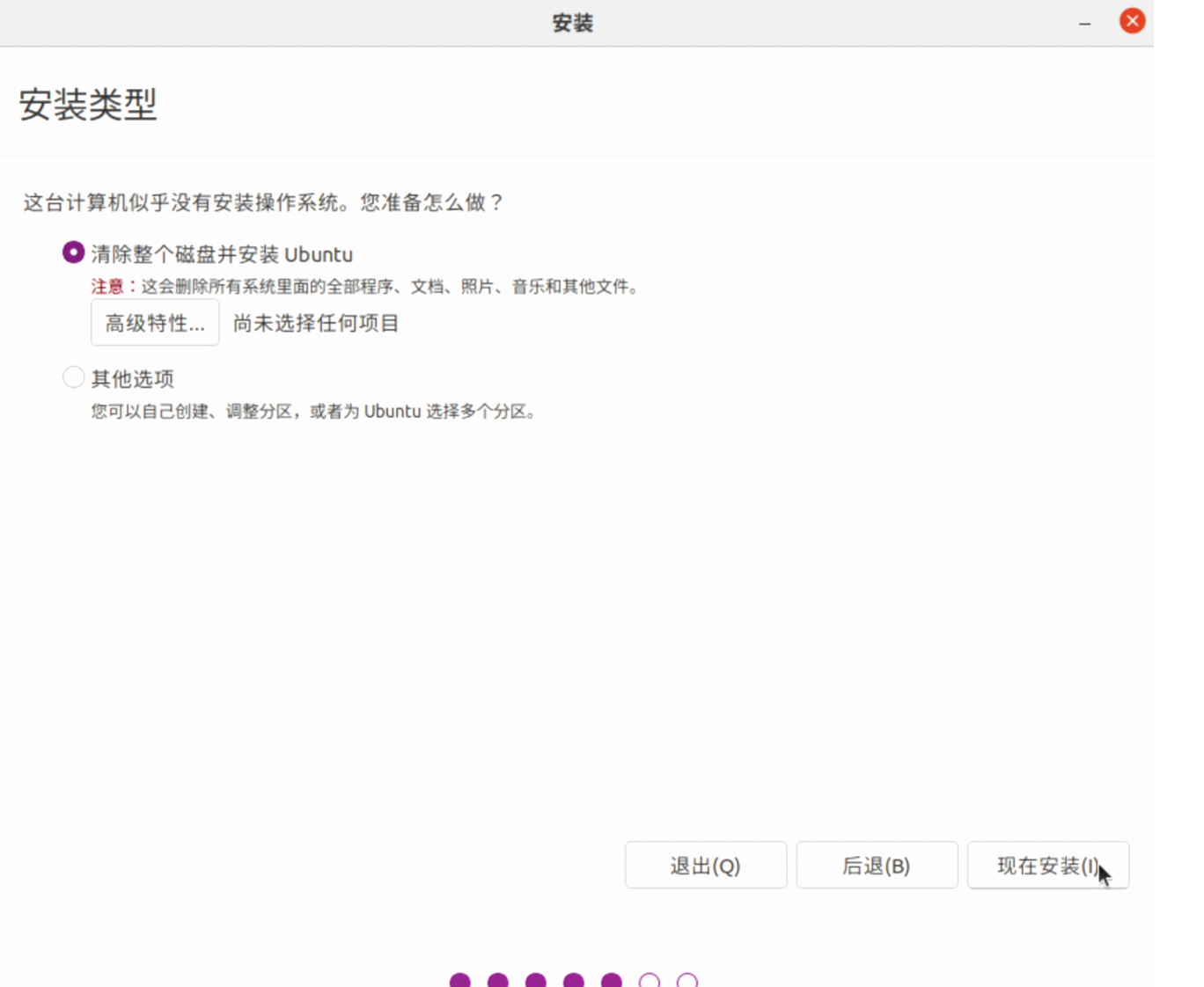
Task: Click the first filled progress dot
Action: tap(460, 980)
